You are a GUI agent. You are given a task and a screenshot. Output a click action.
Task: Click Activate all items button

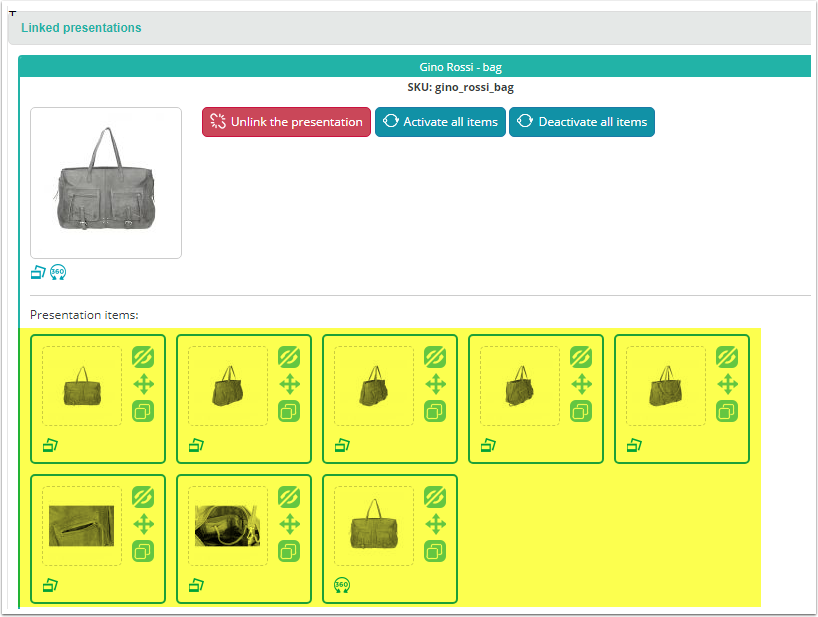point(440,122)
